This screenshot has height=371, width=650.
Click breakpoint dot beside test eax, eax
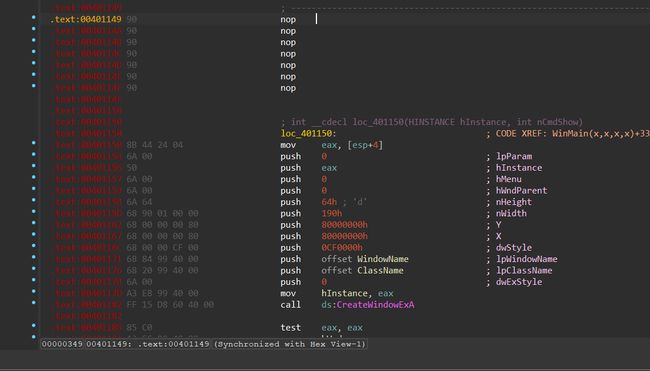coord(34,325)
